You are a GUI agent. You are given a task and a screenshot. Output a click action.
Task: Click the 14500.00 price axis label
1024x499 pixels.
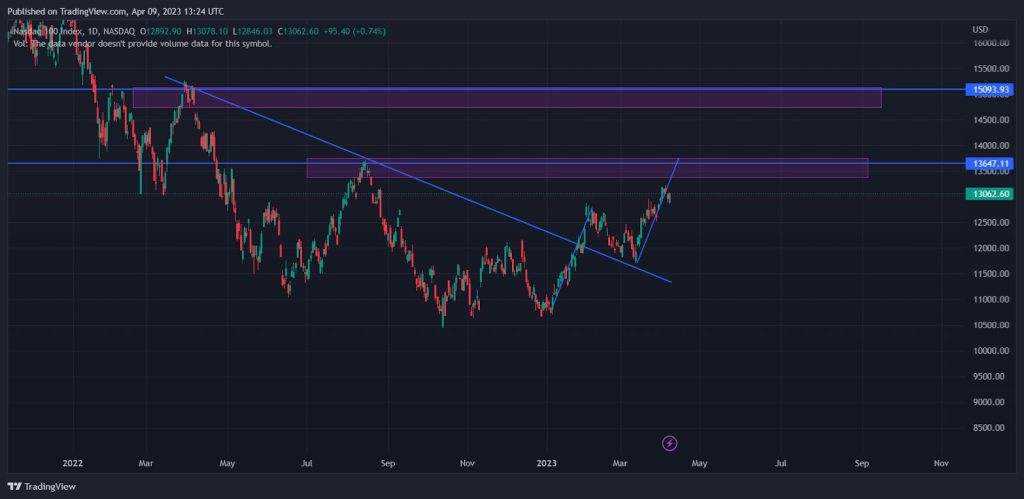990,120
